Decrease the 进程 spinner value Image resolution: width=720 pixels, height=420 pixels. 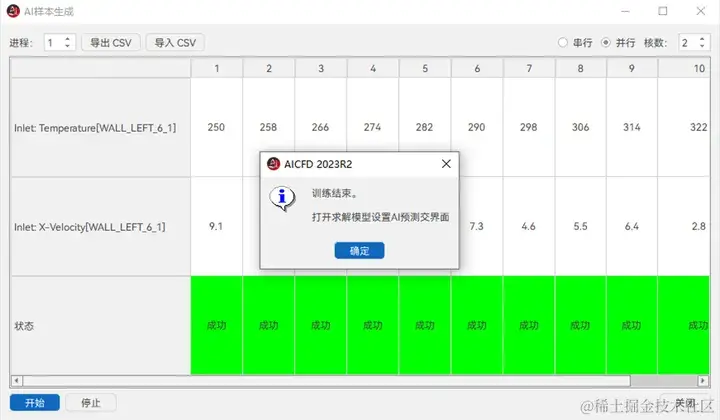tap(68, 46)
